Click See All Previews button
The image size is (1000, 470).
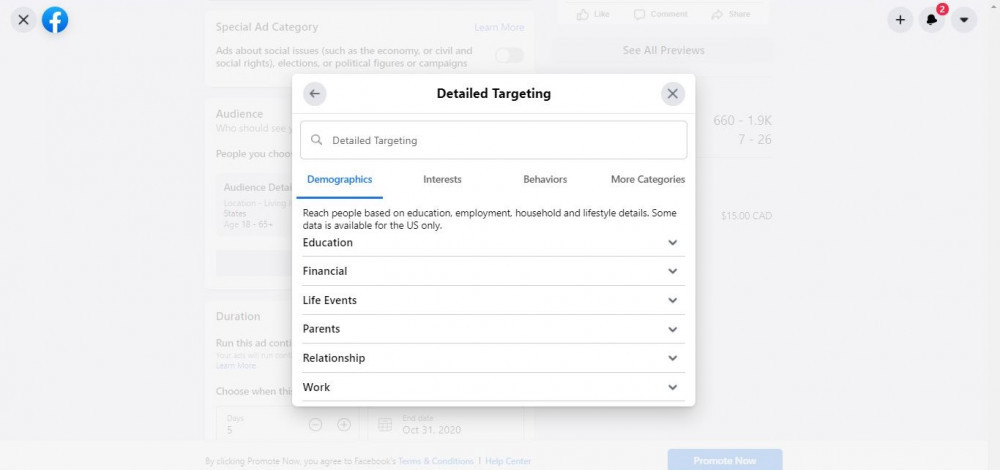[x=663, y=50]
